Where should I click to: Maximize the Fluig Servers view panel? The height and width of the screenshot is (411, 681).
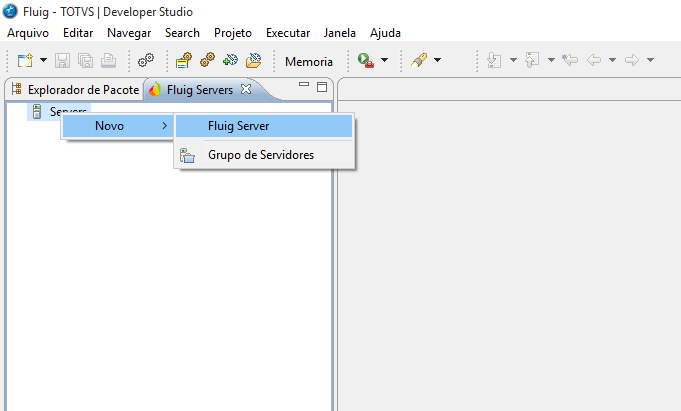pyautogui.click(x=322, y=87)
